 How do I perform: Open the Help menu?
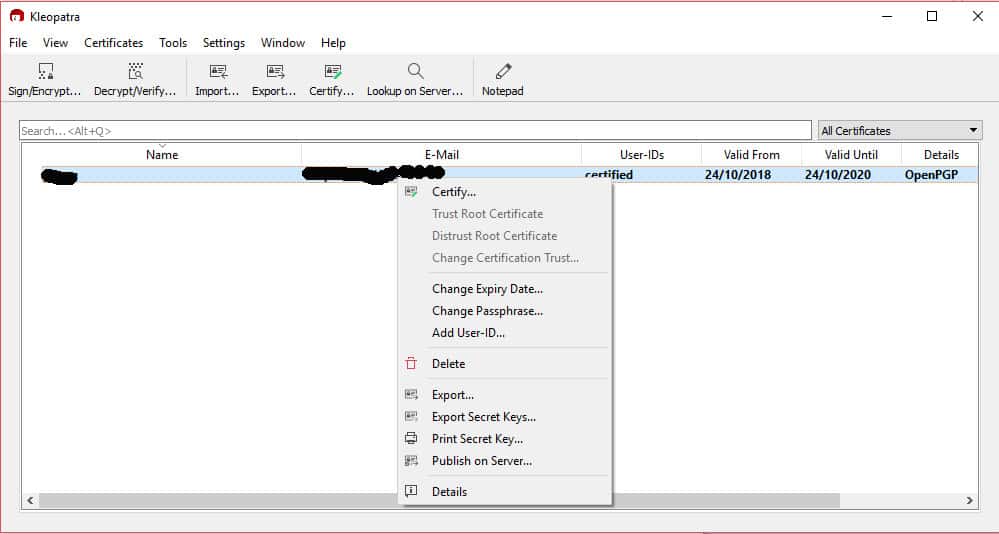[333, 43]
